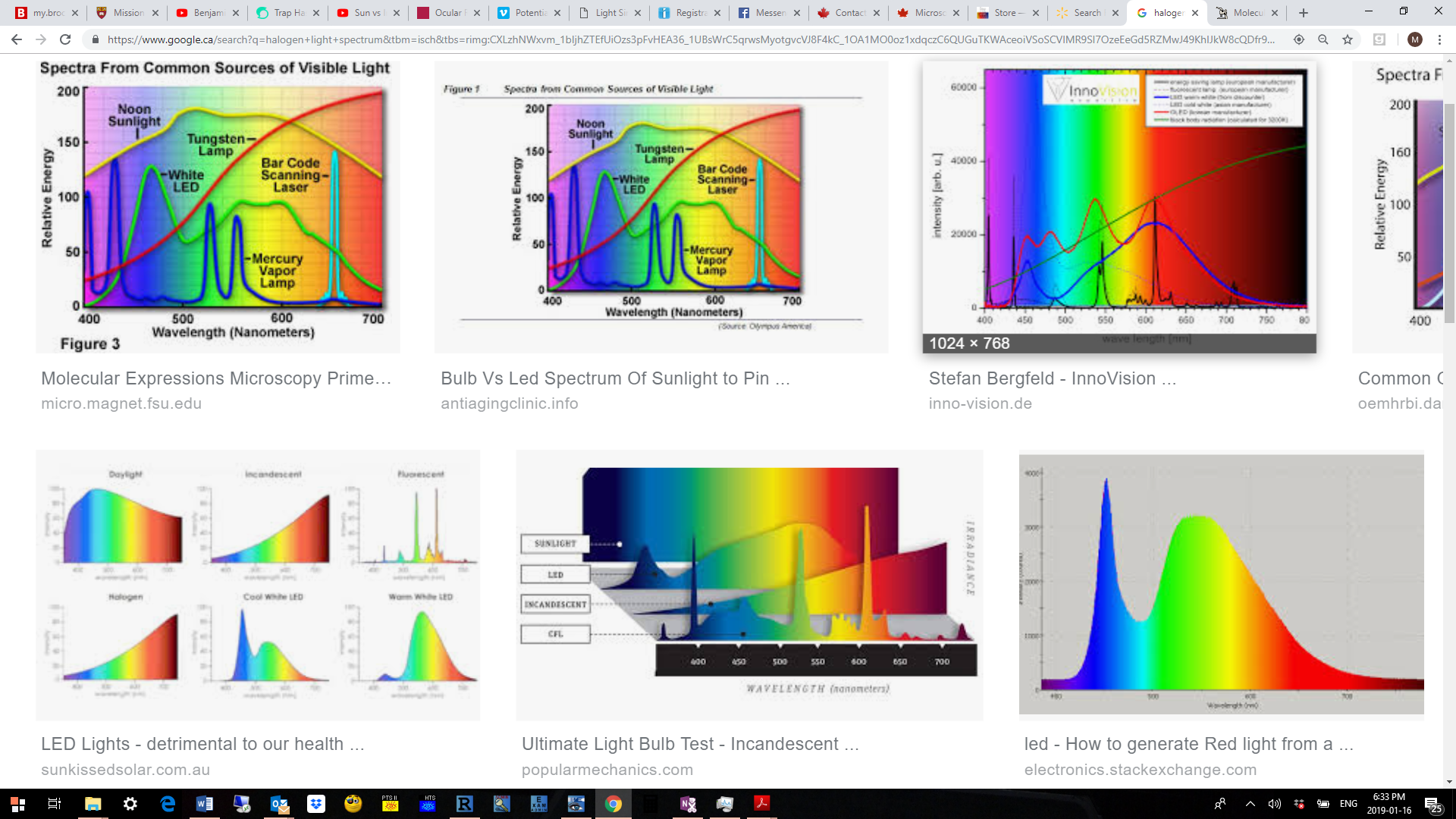Visit micro.magnet.fsu.edu source link
Screen dimensions: 1456x819
tap(121, 403)
